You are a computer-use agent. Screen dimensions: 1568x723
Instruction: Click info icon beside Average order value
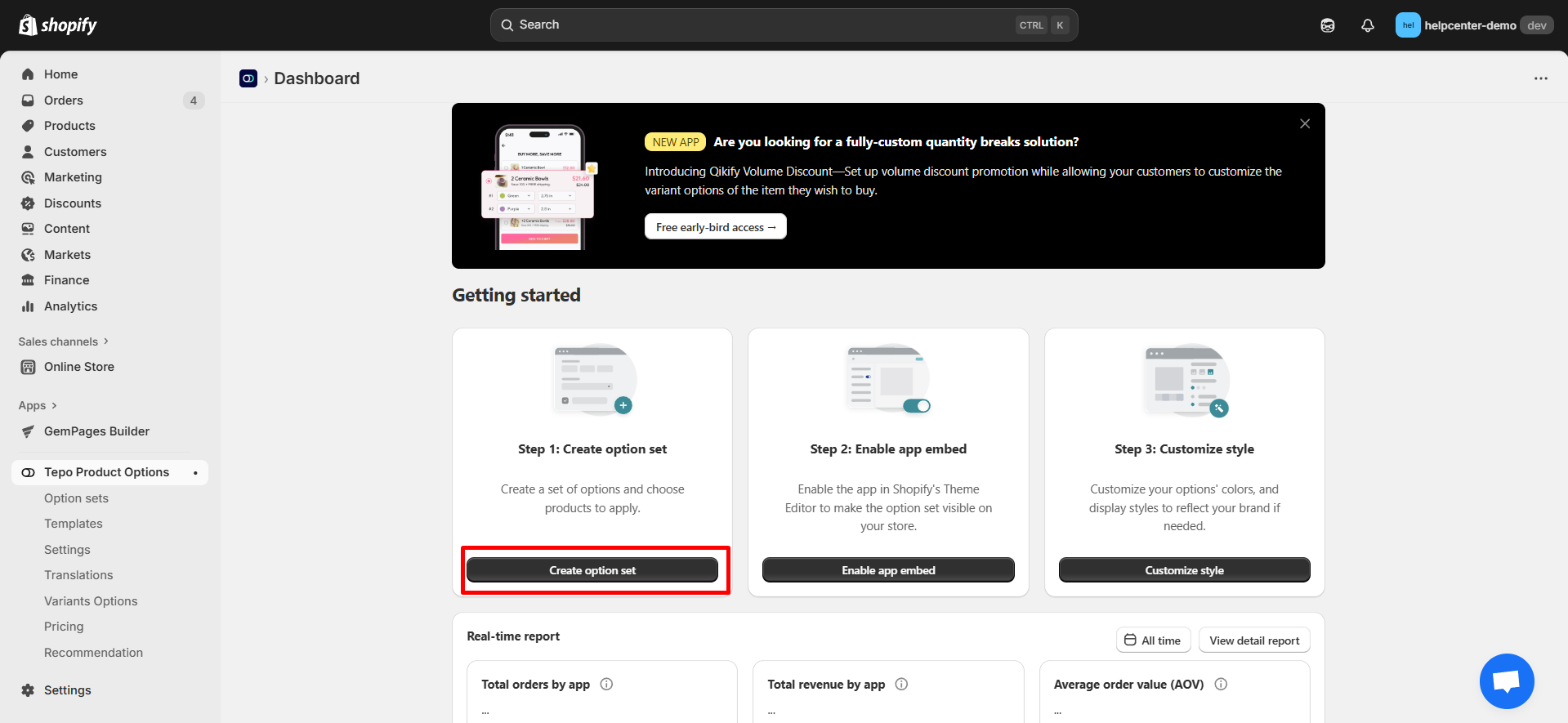click(1221, 685)
